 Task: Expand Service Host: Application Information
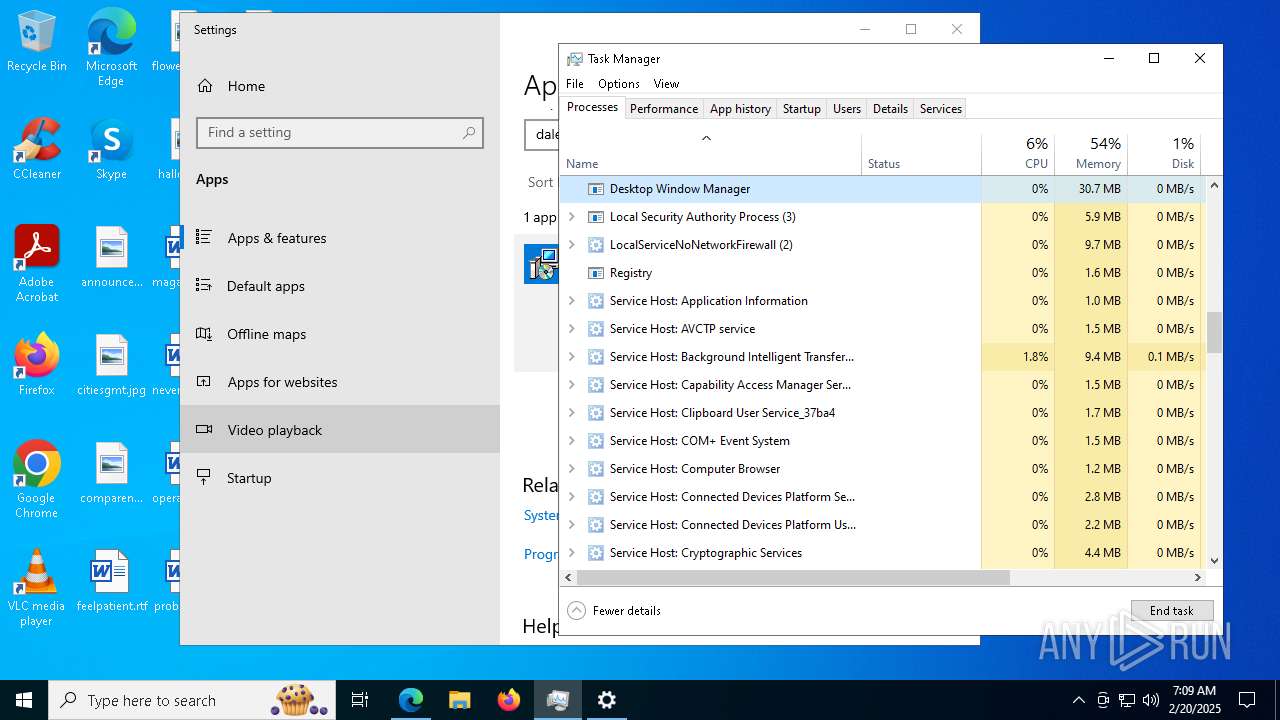click(572, 301)
